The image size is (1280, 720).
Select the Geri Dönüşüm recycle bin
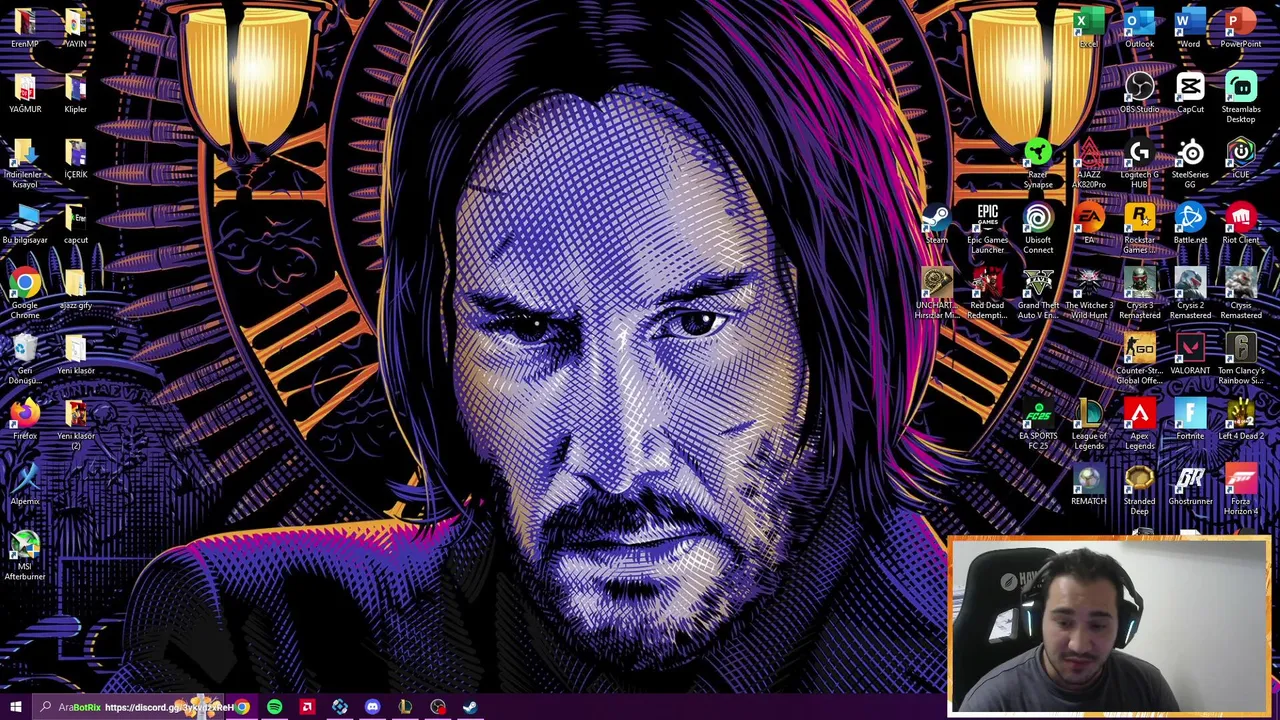click(25, 359)
